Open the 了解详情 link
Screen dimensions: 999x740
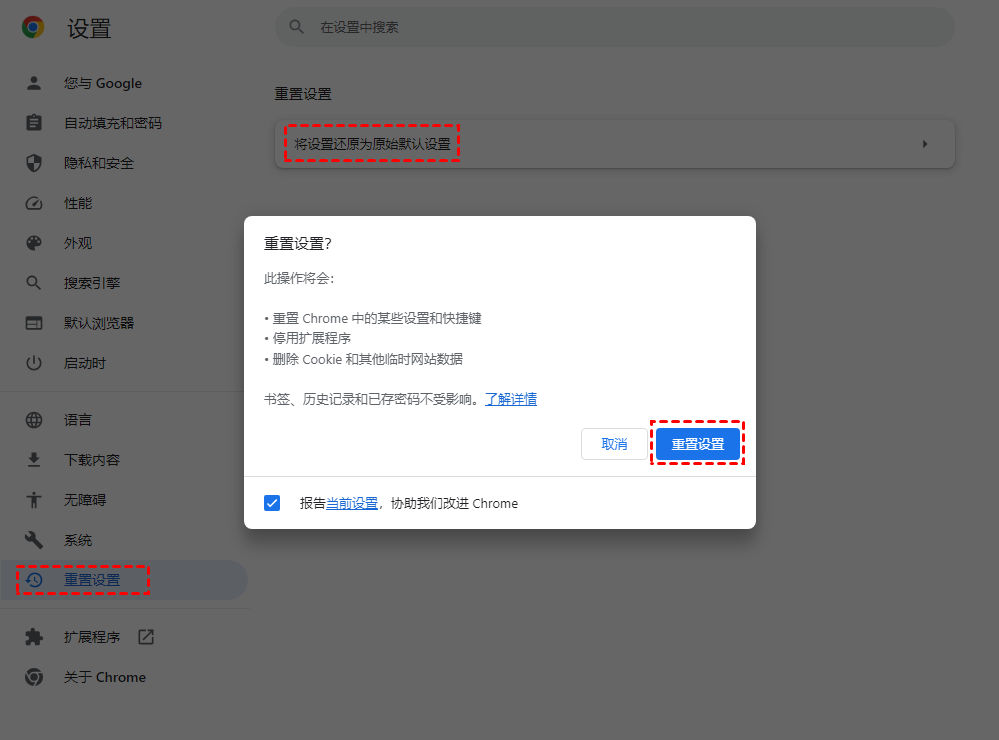511,399
